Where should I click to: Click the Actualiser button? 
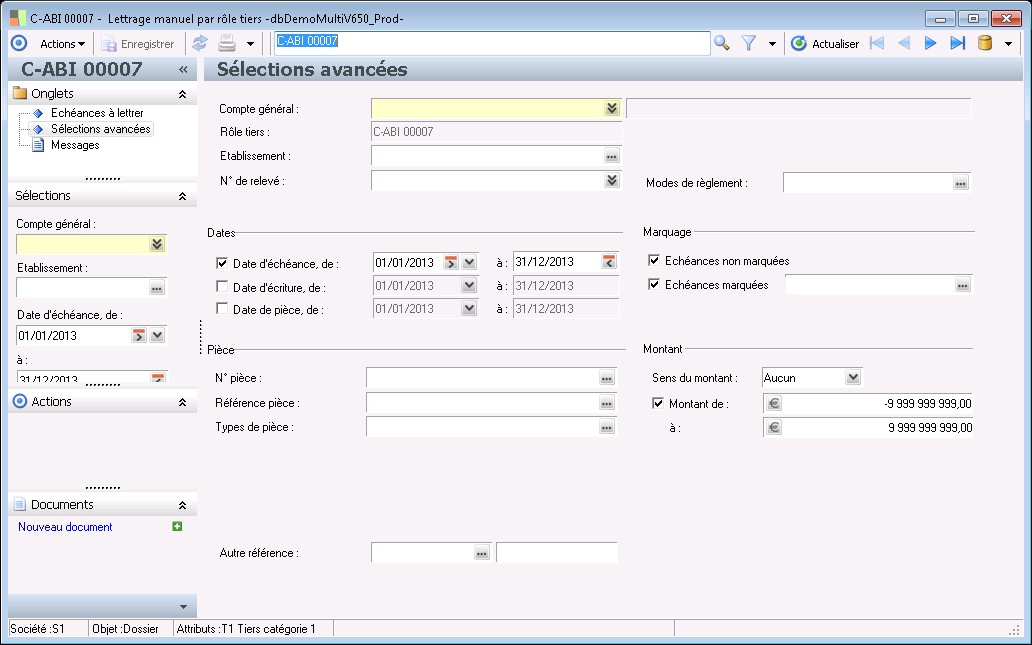tap(825, 44)
